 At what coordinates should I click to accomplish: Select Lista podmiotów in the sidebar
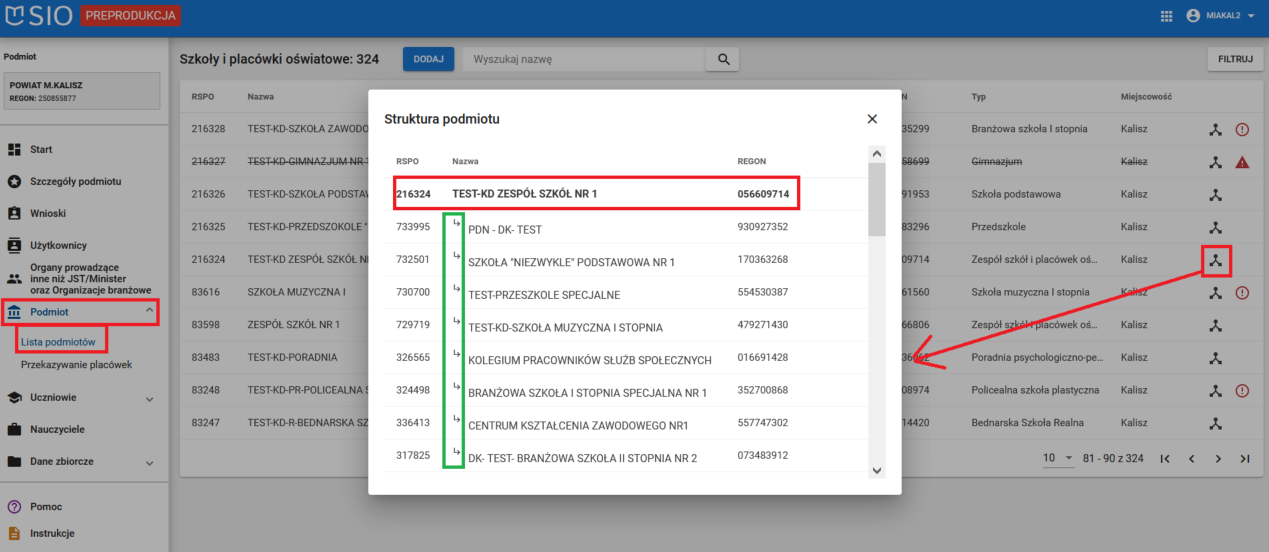tap(58, 342)
